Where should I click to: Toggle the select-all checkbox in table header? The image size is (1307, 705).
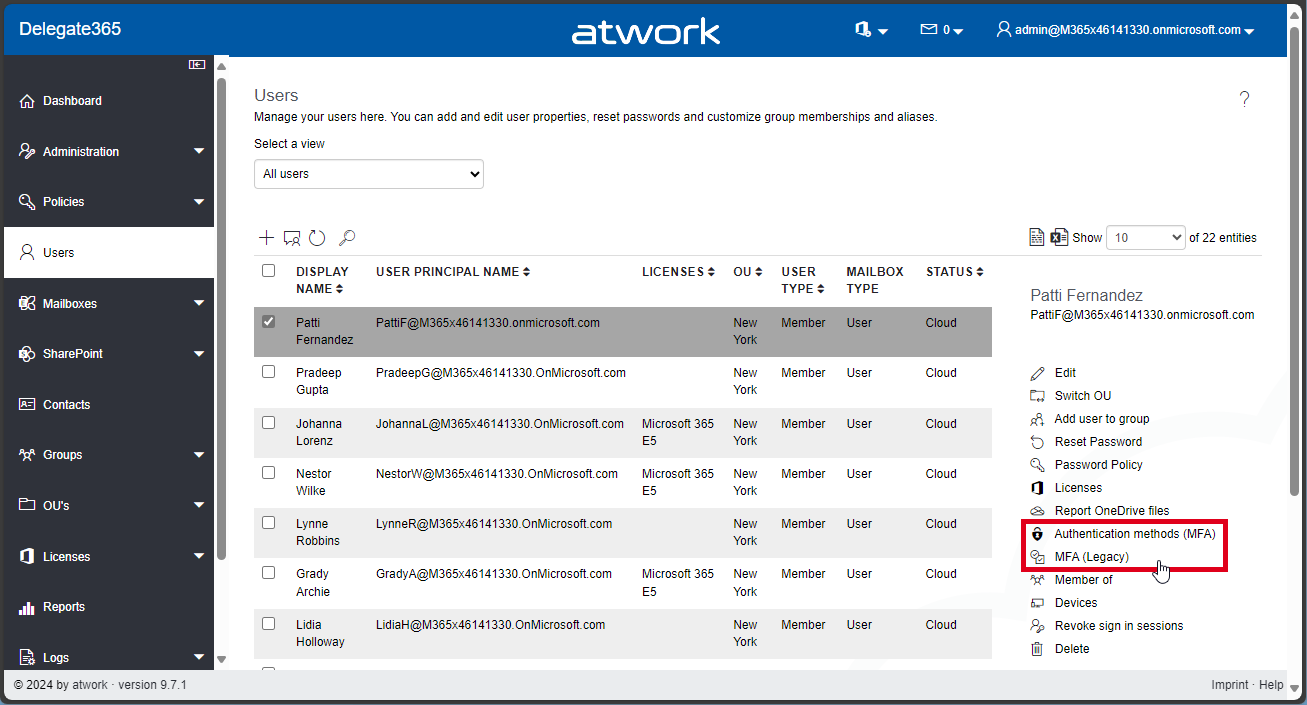[x=268, y=271]
